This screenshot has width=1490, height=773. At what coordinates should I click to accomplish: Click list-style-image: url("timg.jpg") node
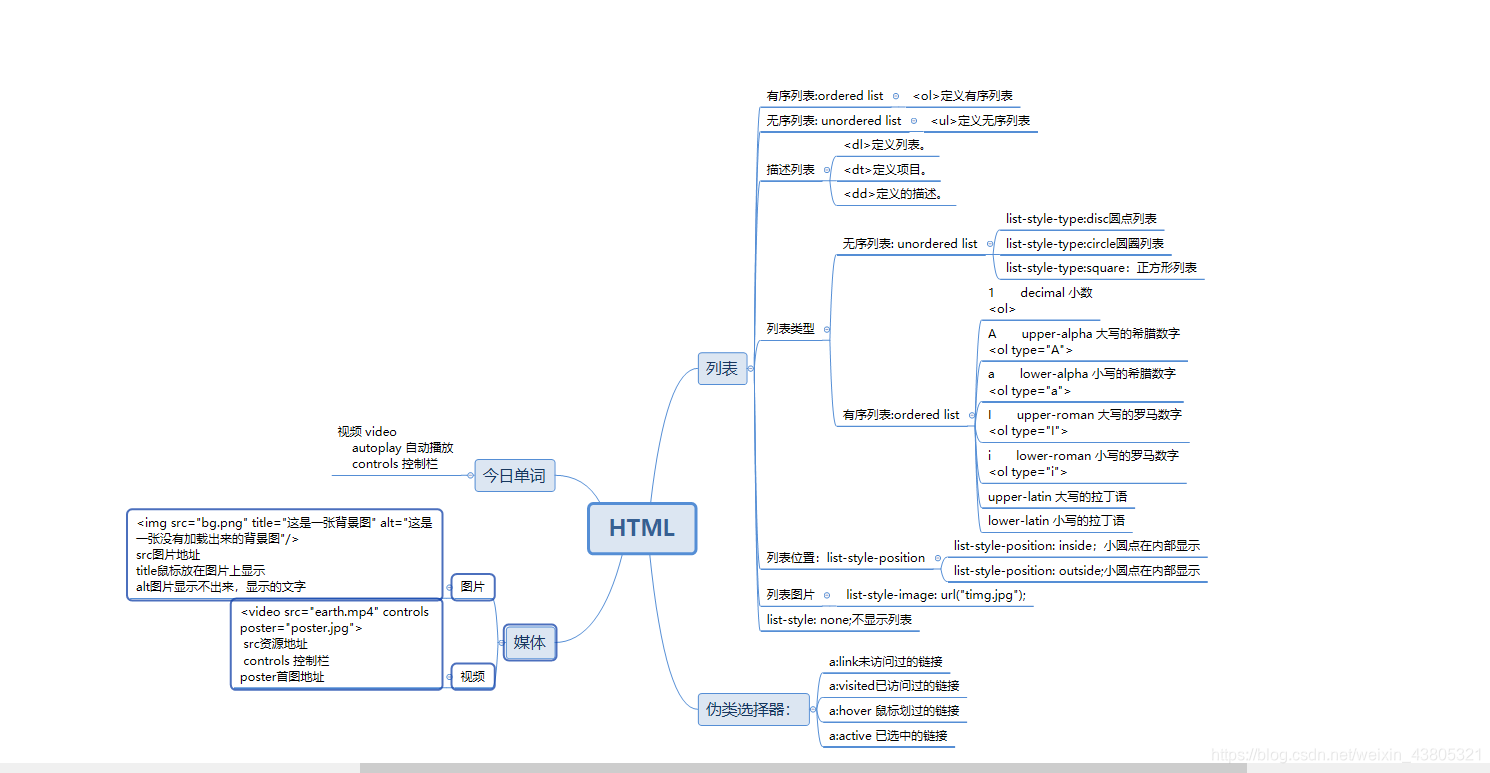pos(936,595)
